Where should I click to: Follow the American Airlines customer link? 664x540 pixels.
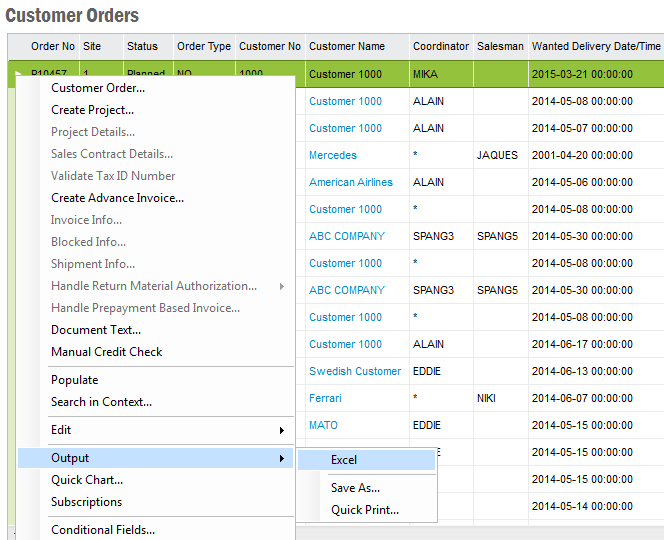pyautogui.click(x=351, y=182)
